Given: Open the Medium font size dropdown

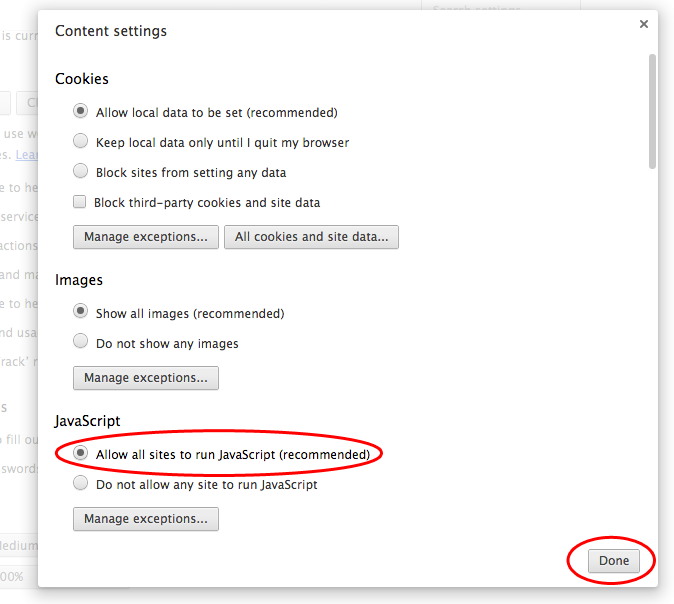Looking at the screenshot, I should coord(18,546).
